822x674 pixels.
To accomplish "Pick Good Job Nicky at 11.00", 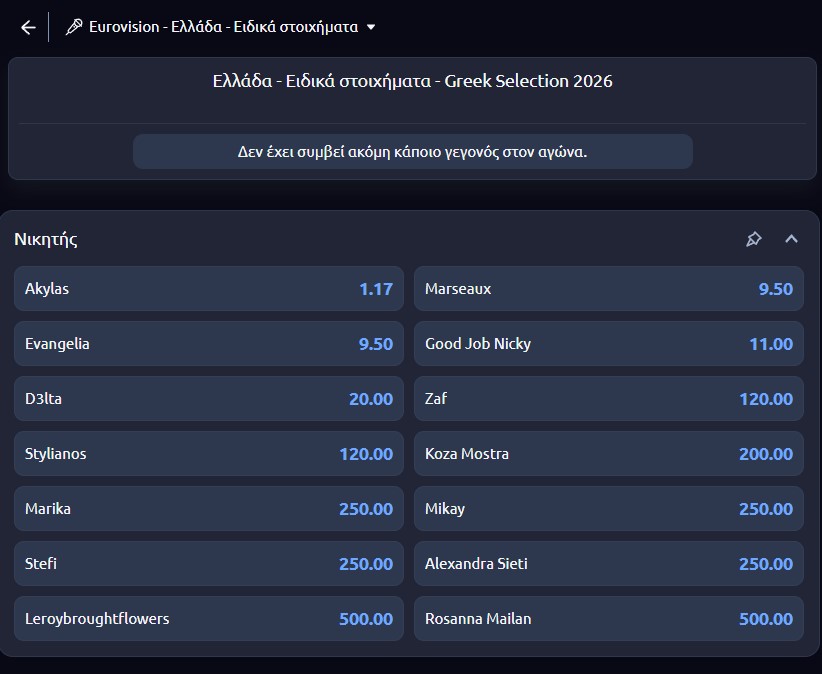I will click(x=608, y=344).
